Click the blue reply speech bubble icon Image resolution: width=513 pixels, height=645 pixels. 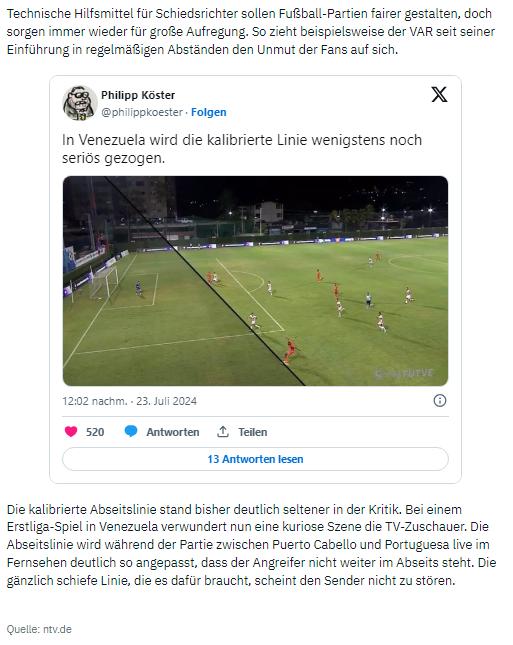(x=131, y=432)
